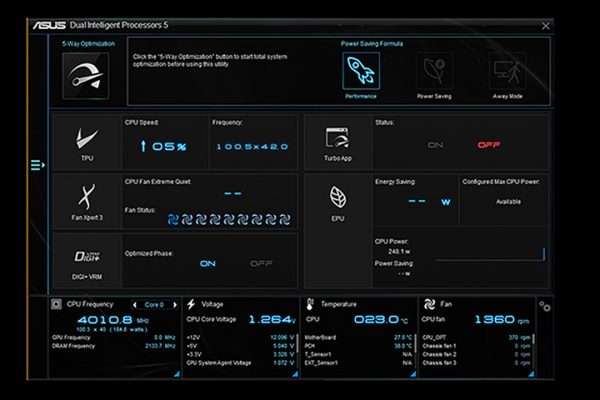The height and width of the screenshot is (400, 600).
Task: Click the first fan status icon
Action: coord(173,219)
